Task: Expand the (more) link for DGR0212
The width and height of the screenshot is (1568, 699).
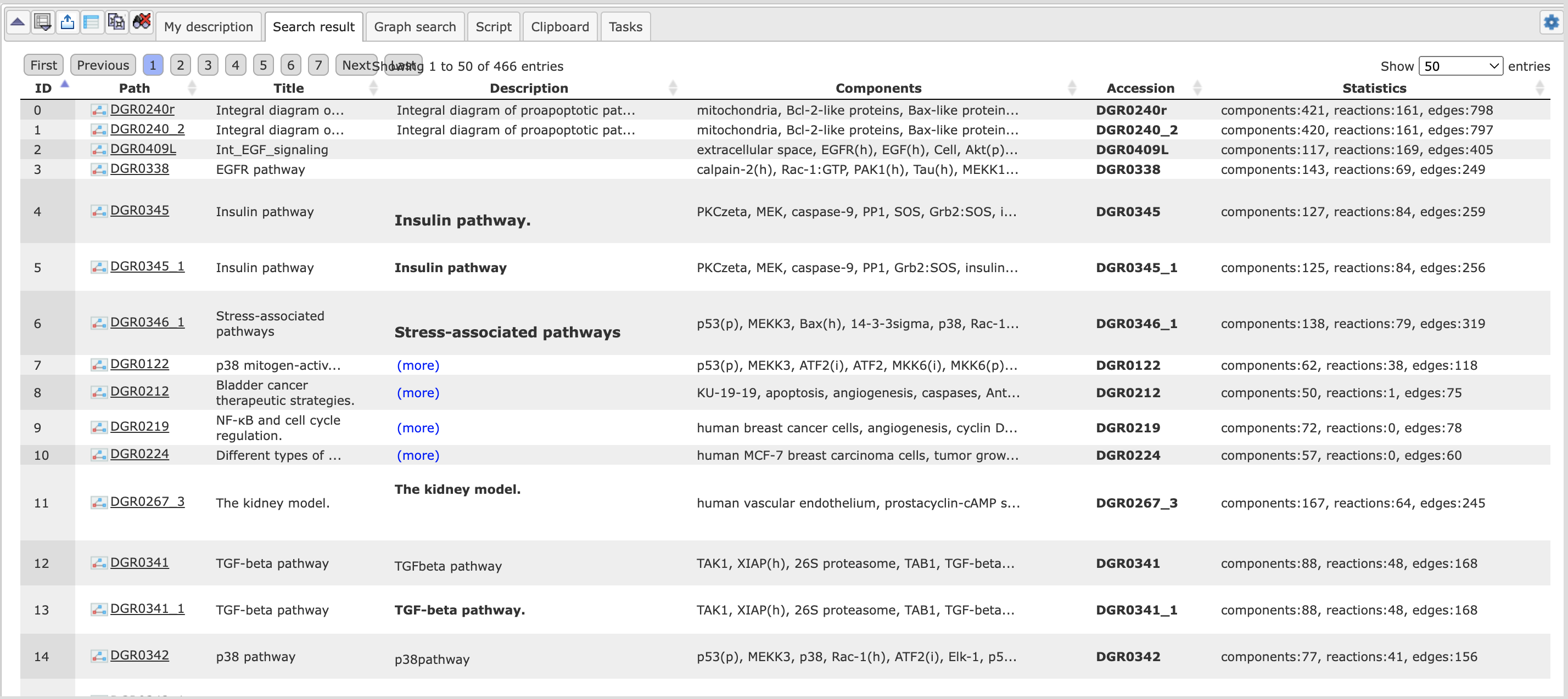Action: click(418, 393)
